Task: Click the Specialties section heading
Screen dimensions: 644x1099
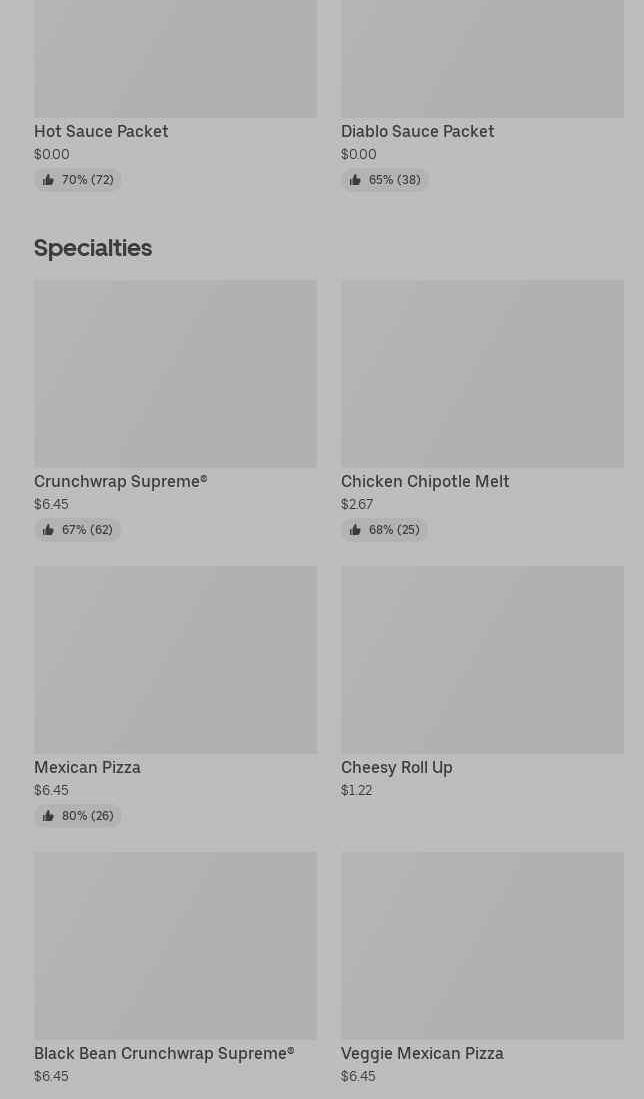Action: [x=93, y=247]
